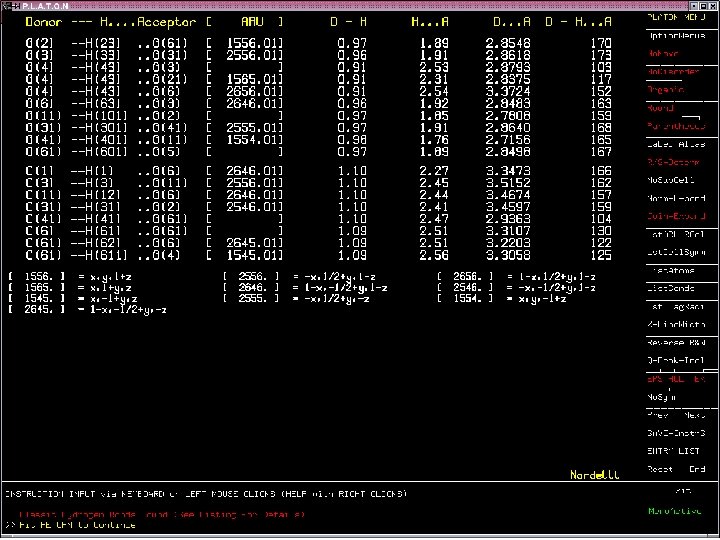Screen dimensions: 720x540
Task: Toggle the Round option in side menu
Action: pos(661,108)
